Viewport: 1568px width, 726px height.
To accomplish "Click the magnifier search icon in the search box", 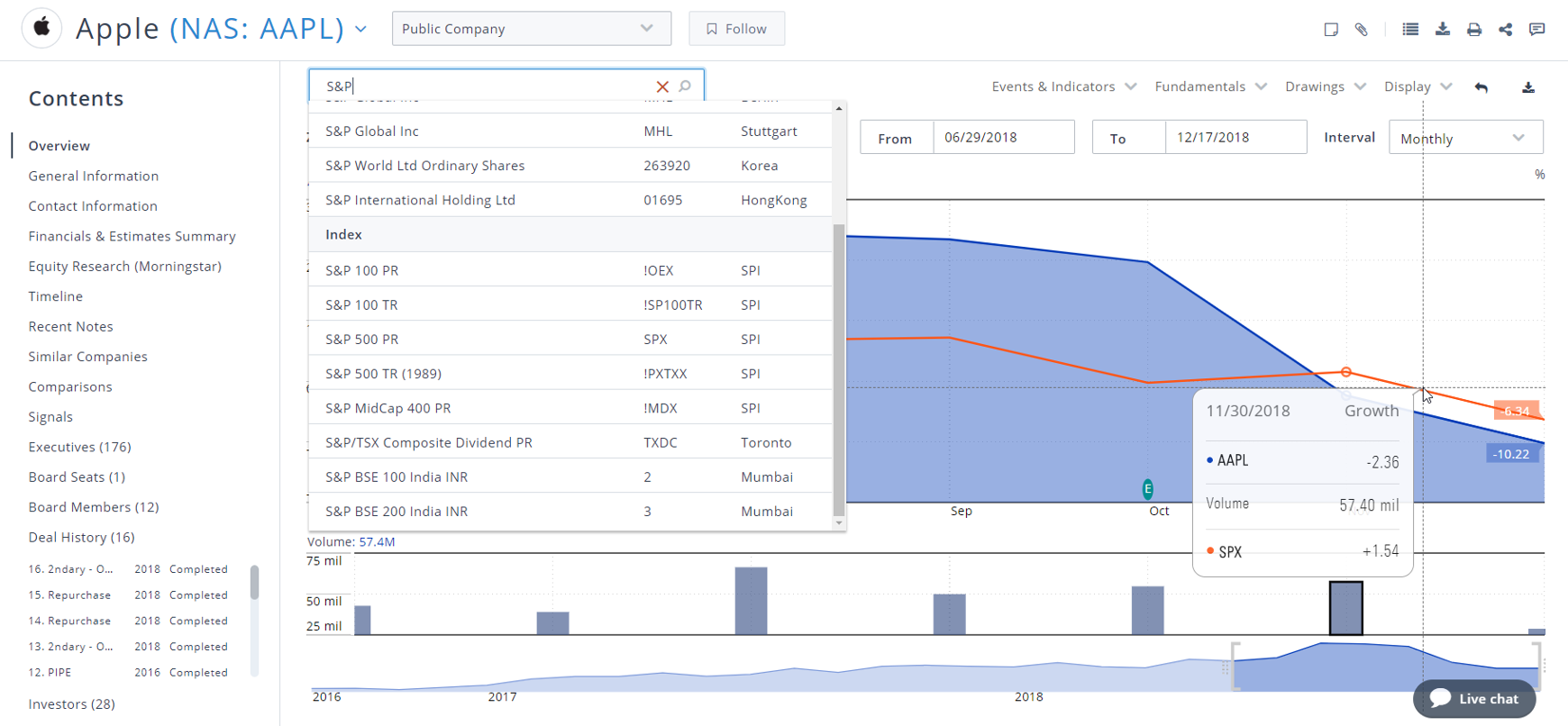I will pyautogui.click(x=685, y=86).
